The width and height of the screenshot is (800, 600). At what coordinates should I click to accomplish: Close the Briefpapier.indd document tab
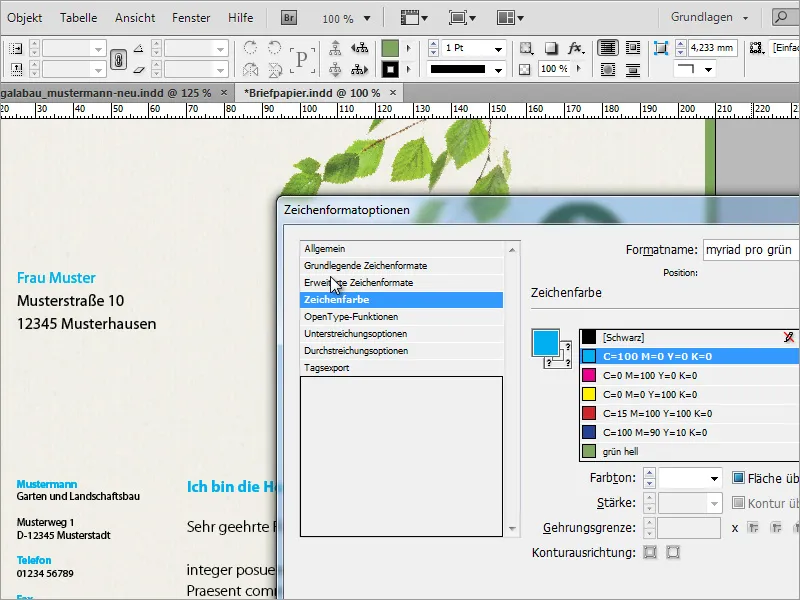[393, 92]
